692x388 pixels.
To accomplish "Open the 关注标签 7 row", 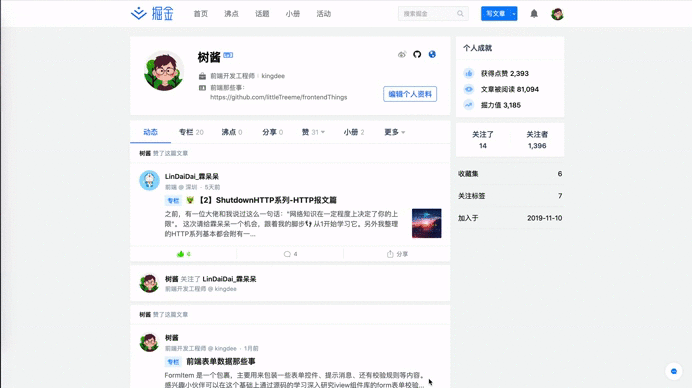I will point(510,196).
